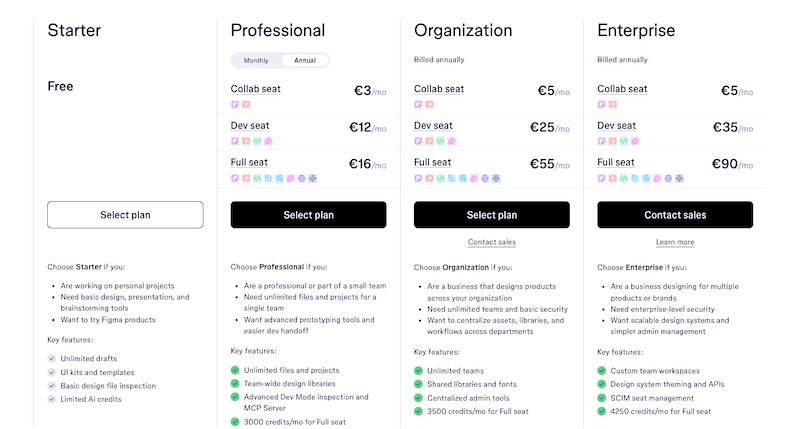Select the Organization plan
This screenshot has width=800, height=429.
point(492,215)
